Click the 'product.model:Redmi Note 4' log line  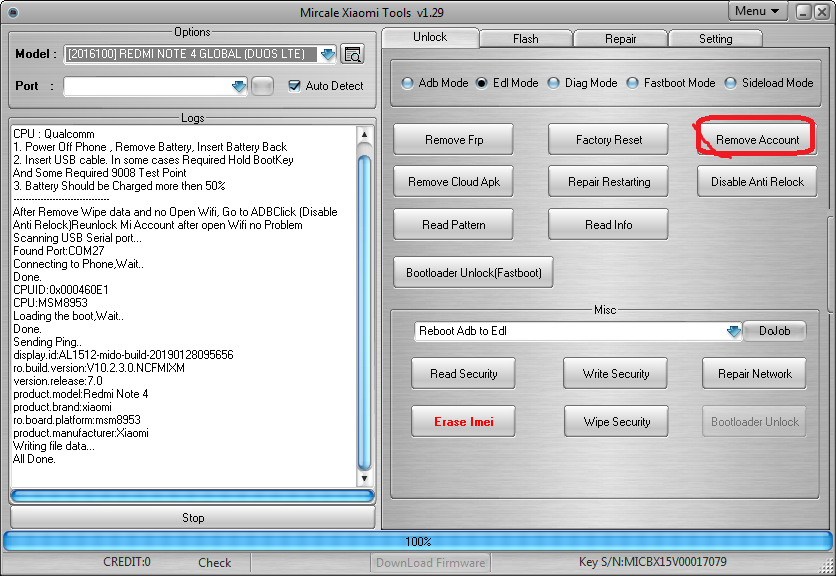(x=81, y=394)
